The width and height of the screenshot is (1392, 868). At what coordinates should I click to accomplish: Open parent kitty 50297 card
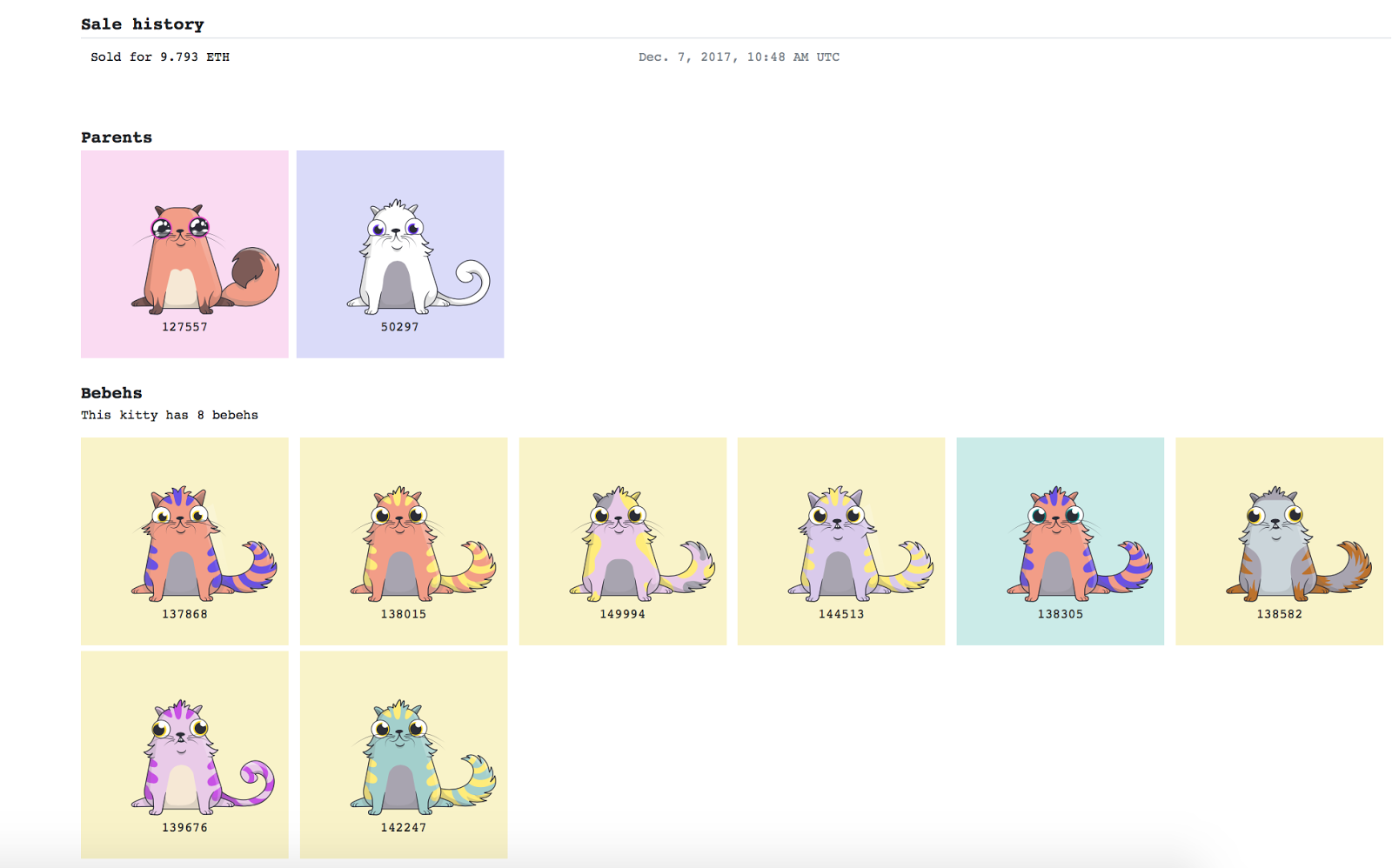coord(400,254)
